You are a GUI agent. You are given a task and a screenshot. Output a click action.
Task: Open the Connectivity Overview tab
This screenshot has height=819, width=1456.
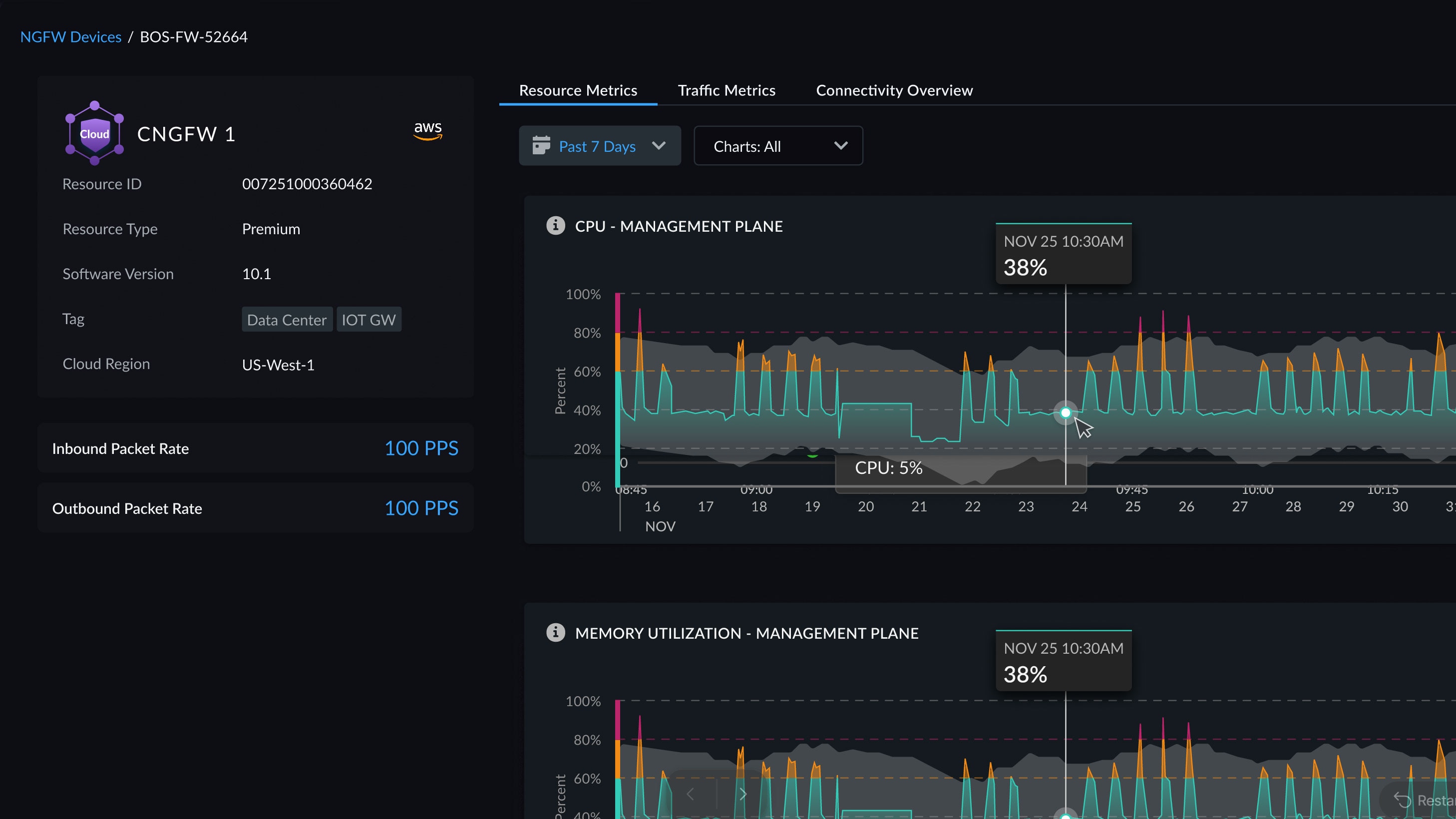point(894,90)
